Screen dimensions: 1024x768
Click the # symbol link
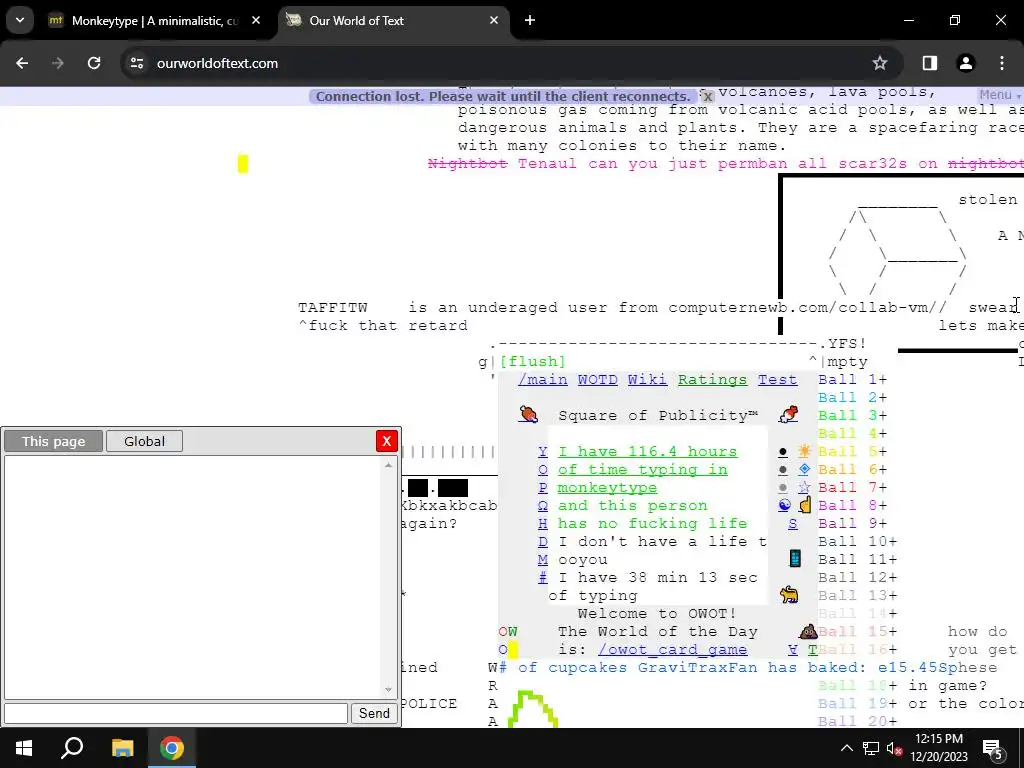(543, 577)
